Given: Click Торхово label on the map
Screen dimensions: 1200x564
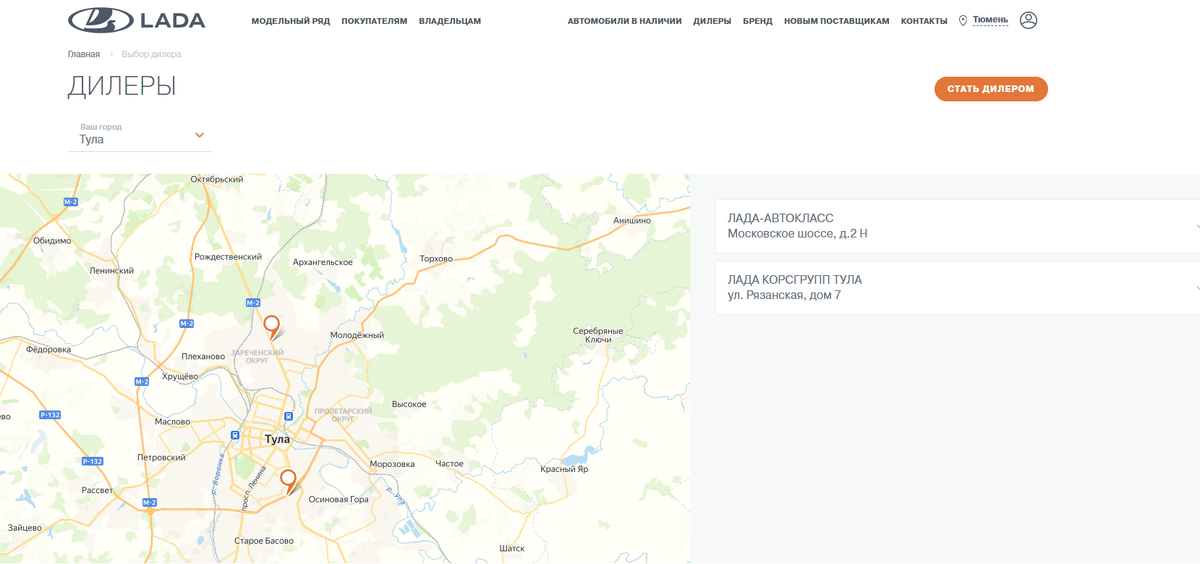Looking at the screenshot, I should pyautogui.click(x=436, y=259).
